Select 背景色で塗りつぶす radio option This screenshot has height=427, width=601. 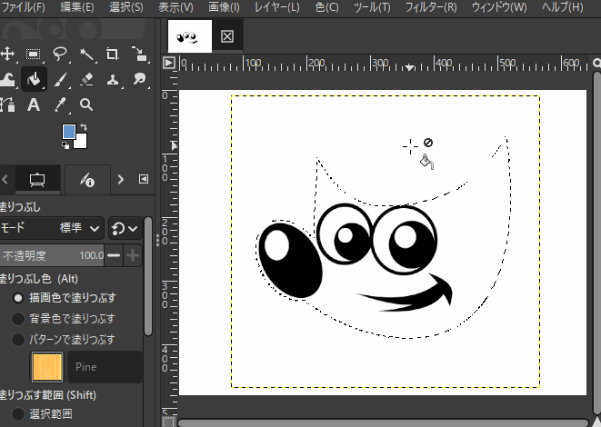coord(18,318)
